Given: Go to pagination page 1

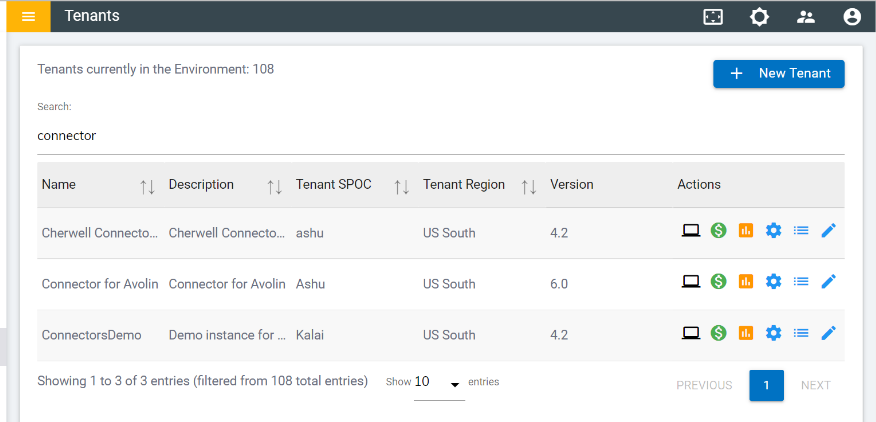Looking at the screenshot, I should pos(766,385).
